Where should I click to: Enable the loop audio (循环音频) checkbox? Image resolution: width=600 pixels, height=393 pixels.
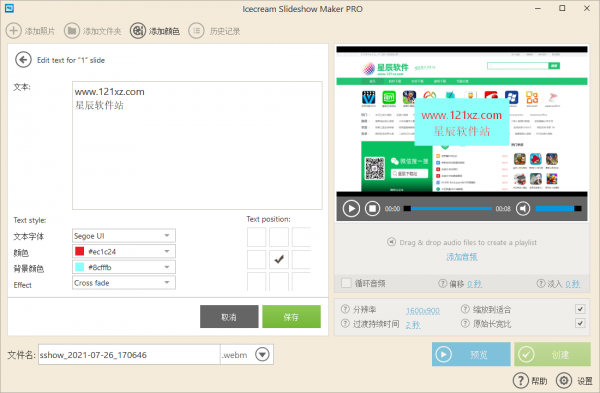pyautogui.click(x=346, y=283)
